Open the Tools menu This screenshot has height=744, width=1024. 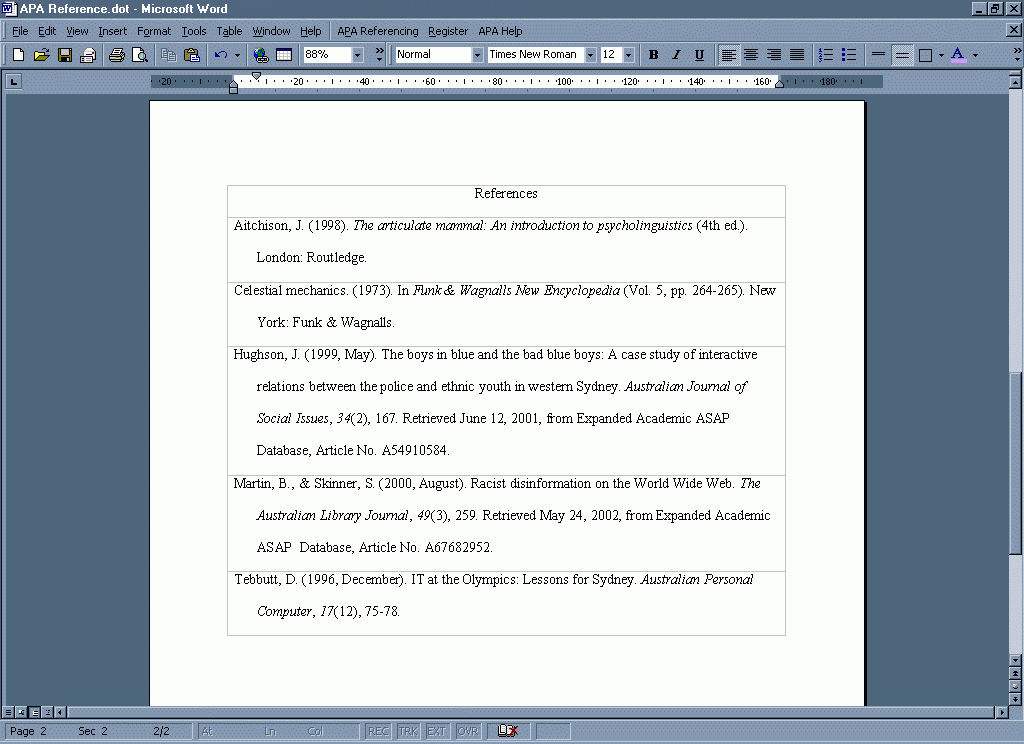tap(193, 31)
